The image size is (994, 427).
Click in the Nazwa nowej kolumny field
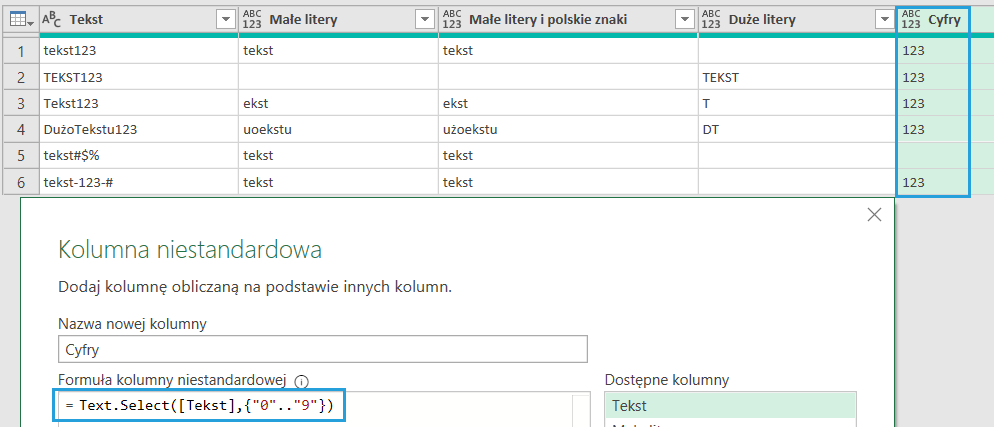[x=322, y=348]
